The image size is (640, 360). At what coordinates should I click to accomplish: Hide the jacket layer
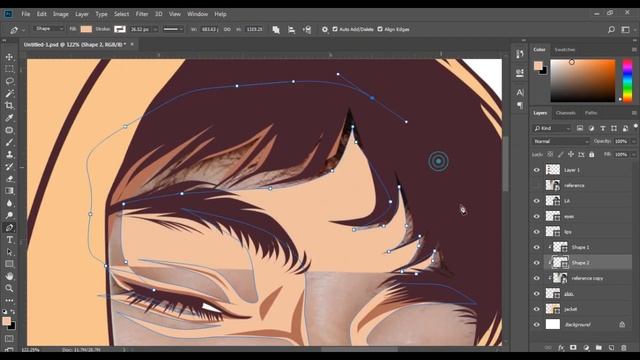[537, 309]
